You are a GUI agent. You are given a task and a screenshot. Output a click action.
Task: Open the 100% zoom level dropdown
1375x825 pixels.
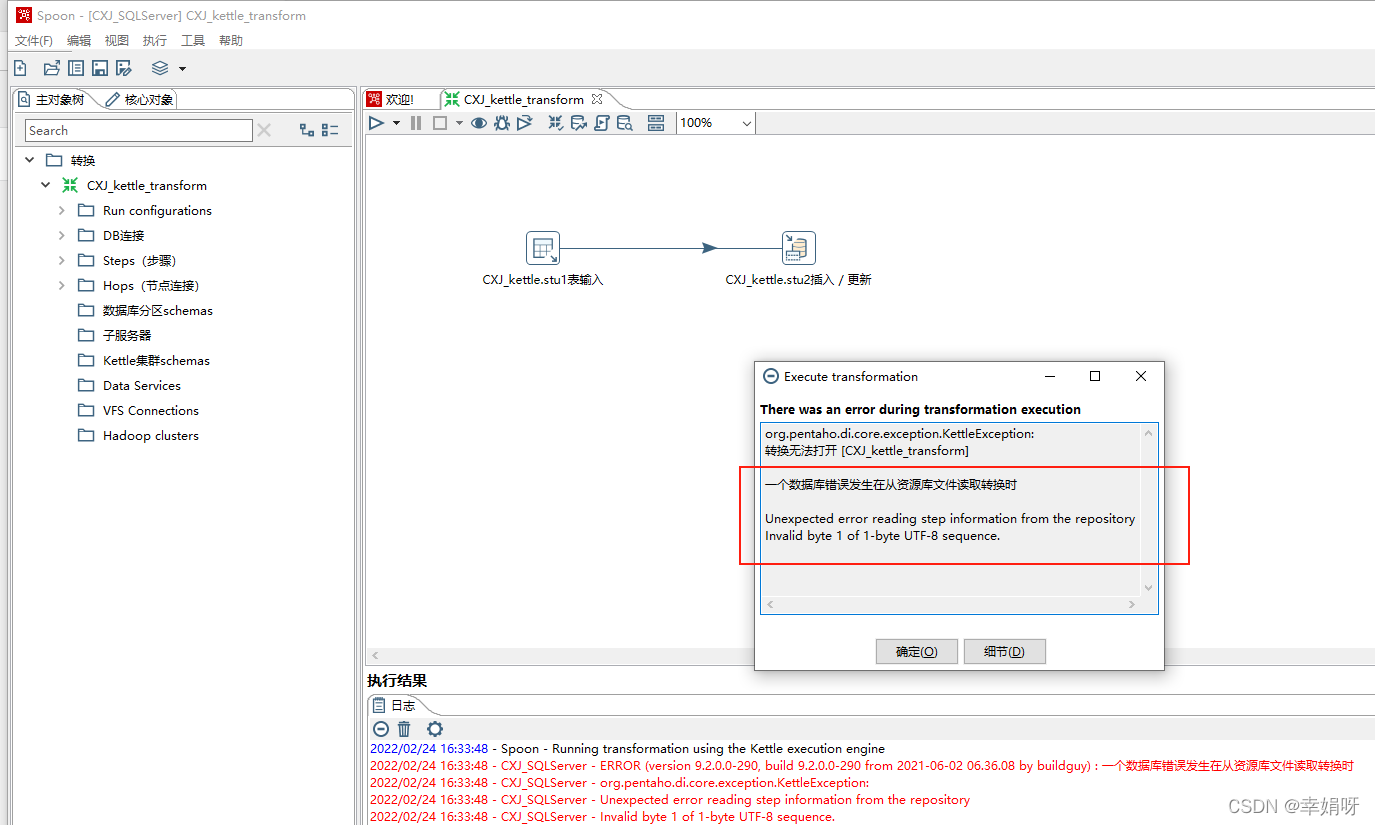point(746,122)
